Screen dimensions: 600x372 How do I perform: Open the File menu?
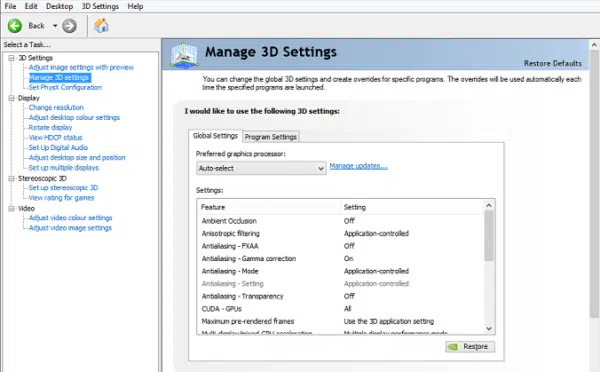[x=10, y=6]
